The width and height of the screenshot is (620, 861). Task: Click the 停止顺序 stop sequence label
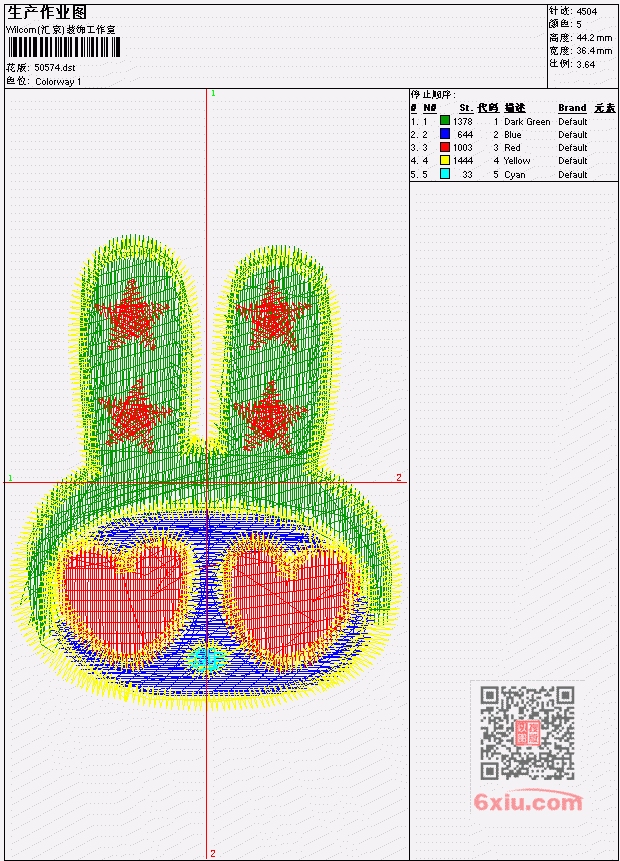[433, 95]
